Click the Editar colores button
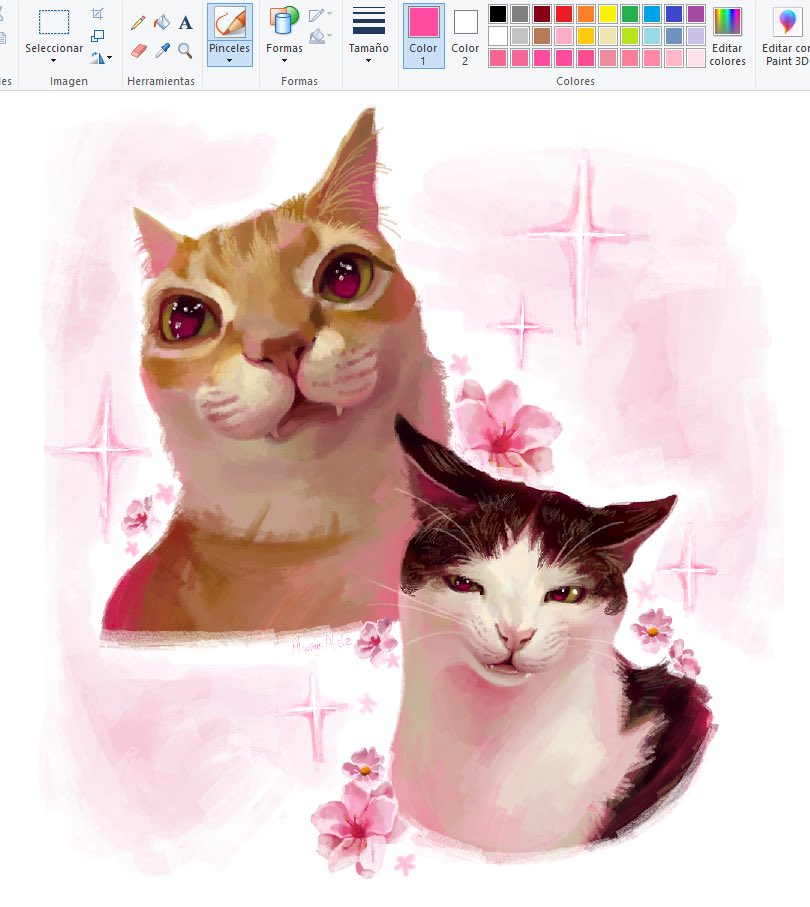Screen dimensions: 810x907 pos(727,35)
